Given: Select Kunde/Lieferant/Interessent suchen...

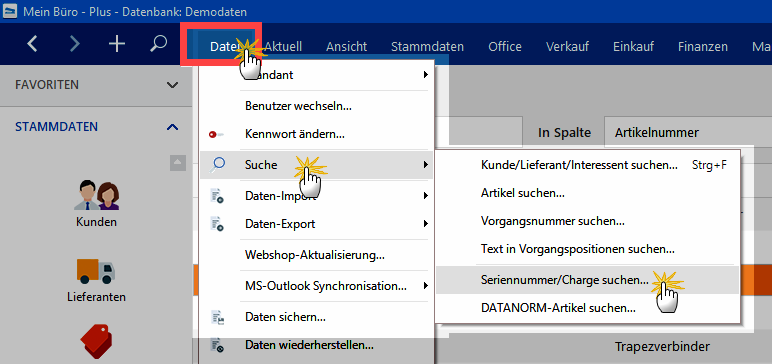Looking at the screenshot, I should [588, 165].
